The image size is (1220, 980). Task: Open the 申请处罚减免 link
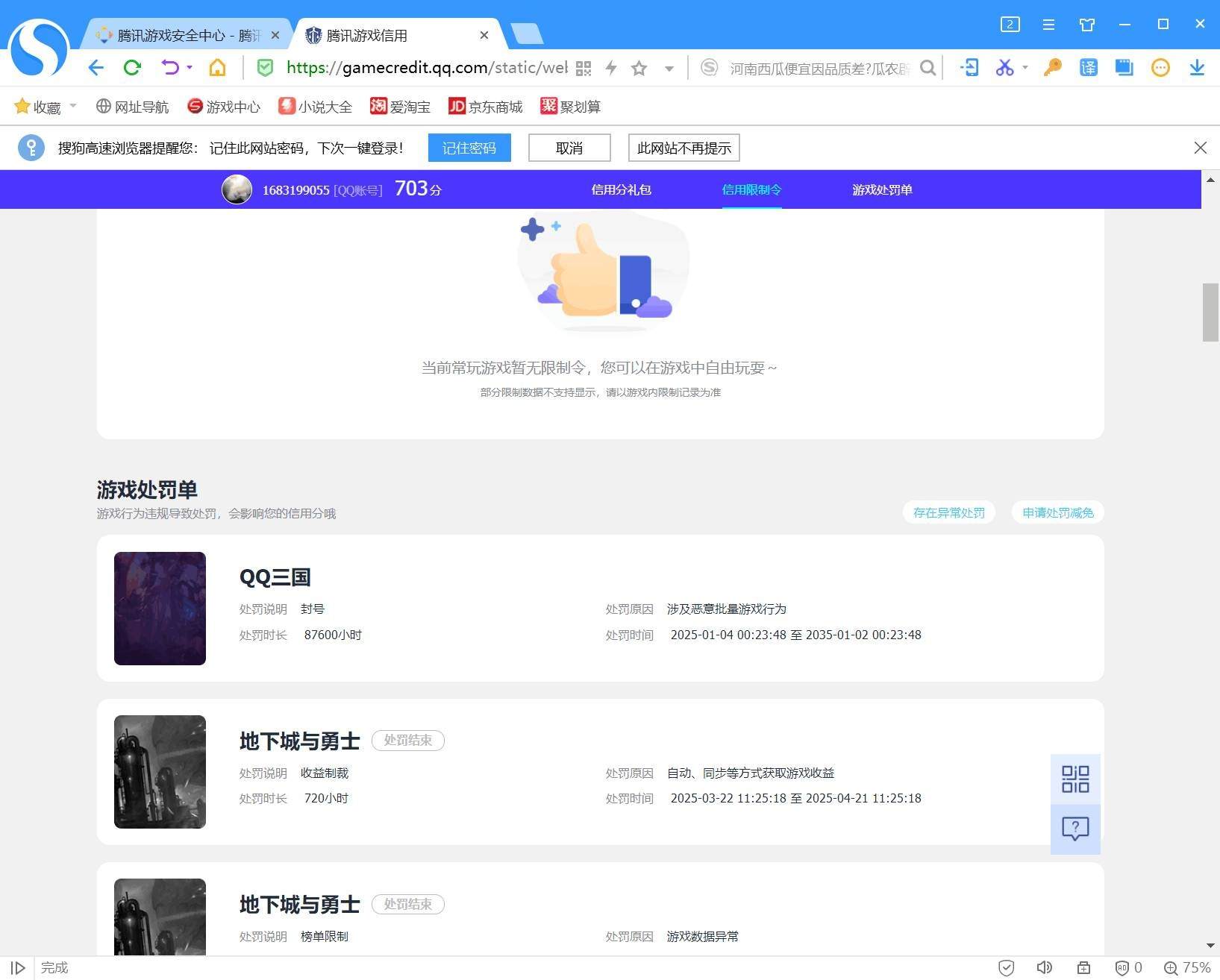pyautogui.click(x=1058, y=512)
